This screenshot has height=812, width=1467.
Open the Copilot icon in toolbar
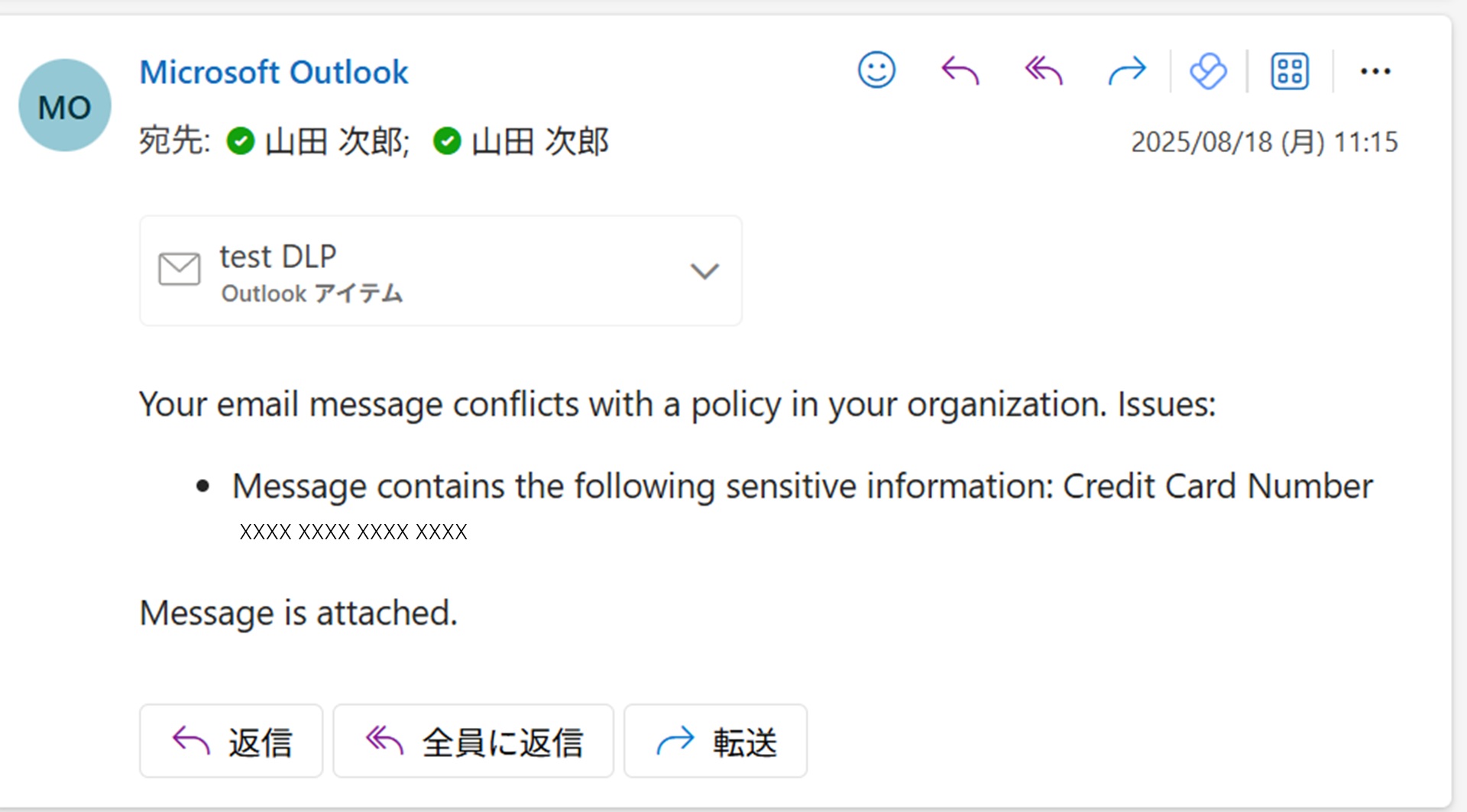(x=1208, y=72)
